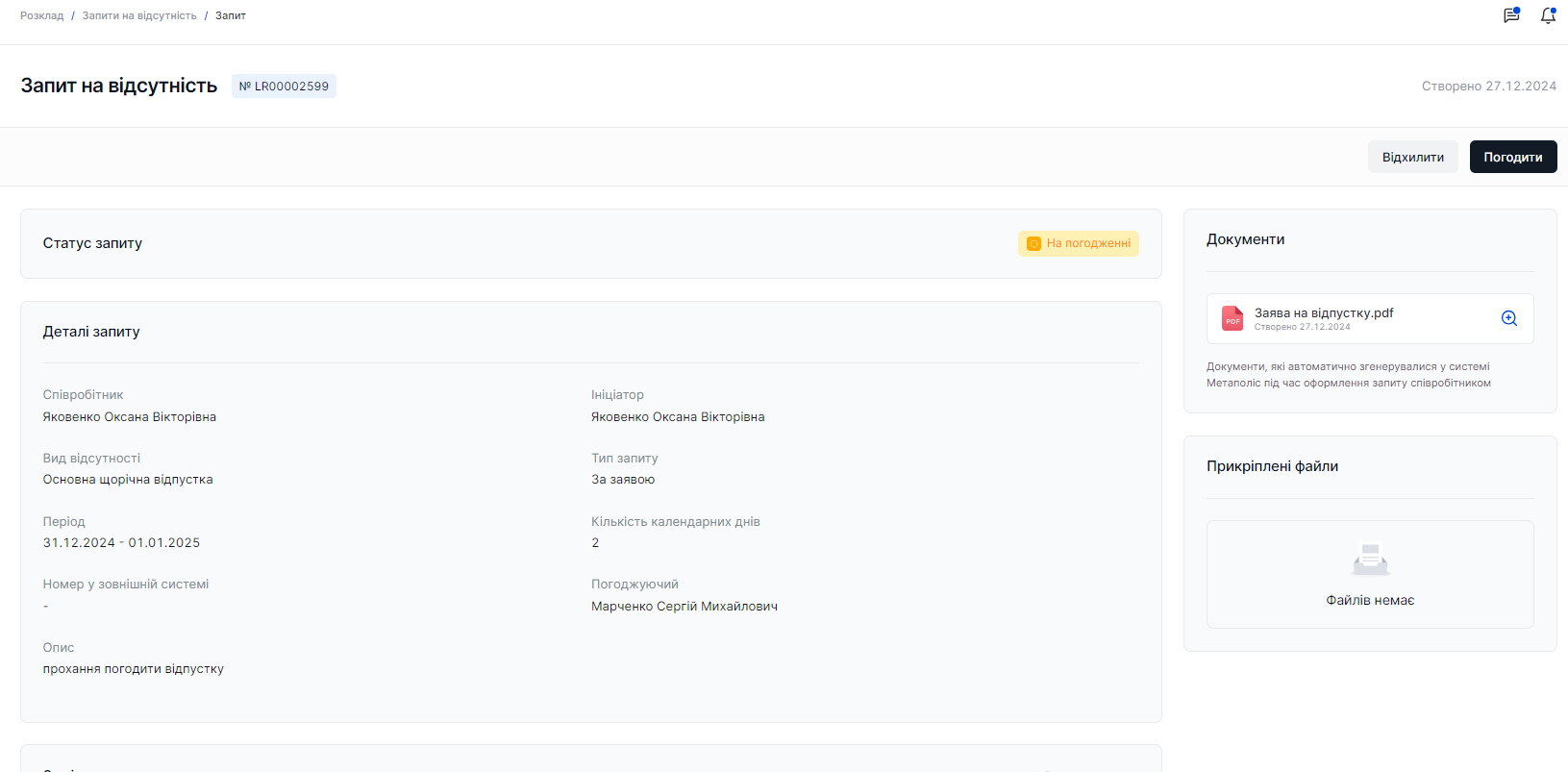Click the 'Опис' label
The height and width of the screenshot is (772, 1568).
click(x=59, y=647)
